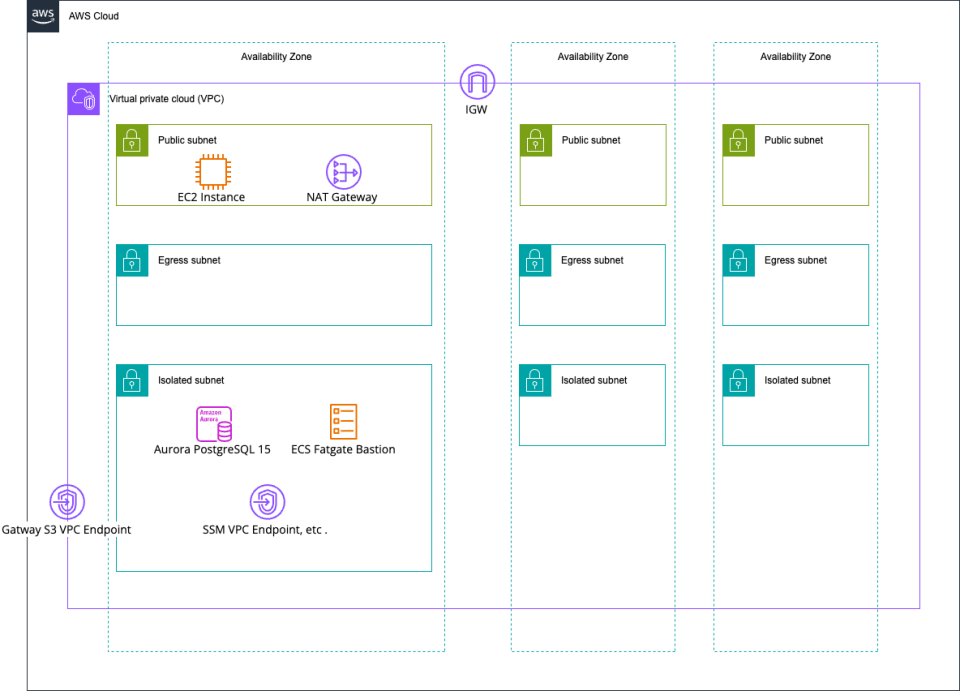Viewport: 960px width, 691px height.
Task: Click the padlock icon on first Public subnet
Action: tap(131, 140)
